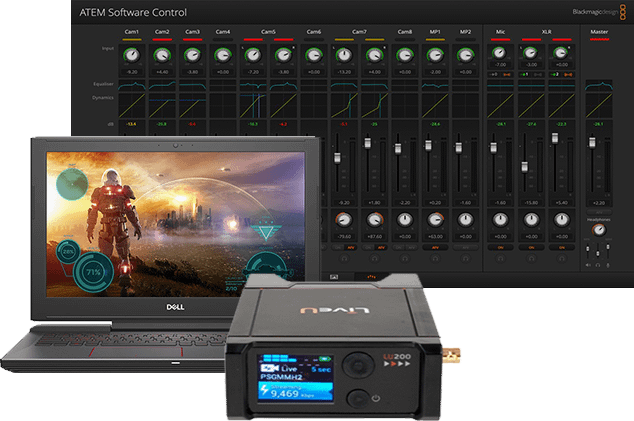Toggle AFV on Cam7 left channel
634x421 pixels.
click(351, 247)
